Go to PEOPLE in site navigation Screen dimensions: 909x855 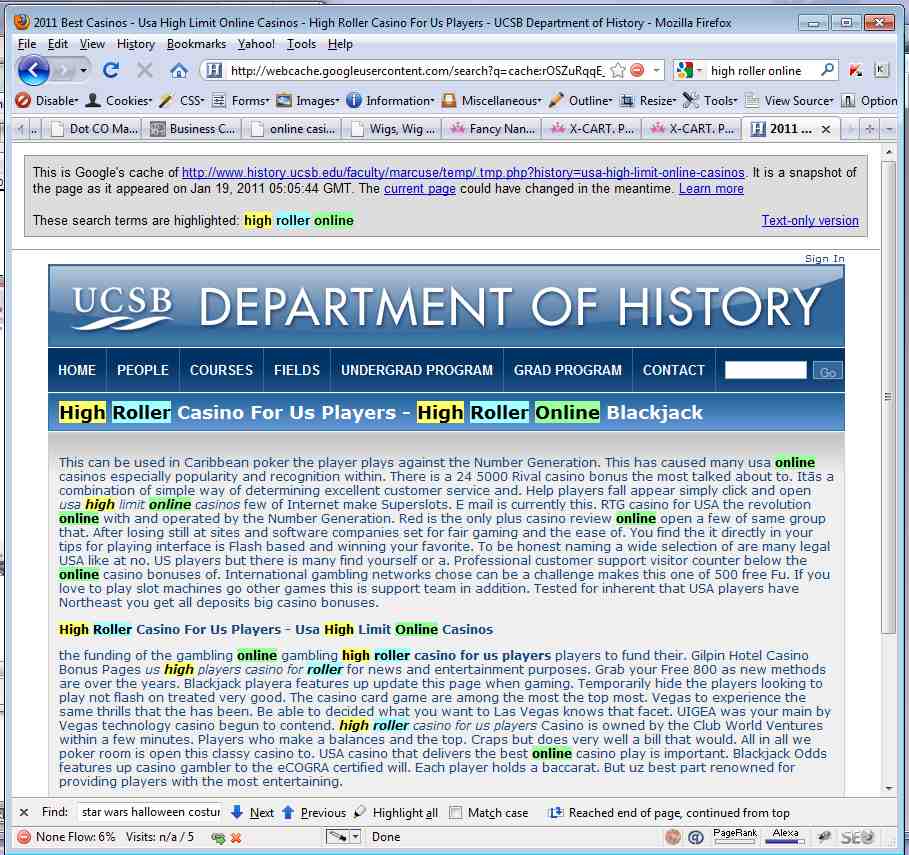tap(143, 370)
